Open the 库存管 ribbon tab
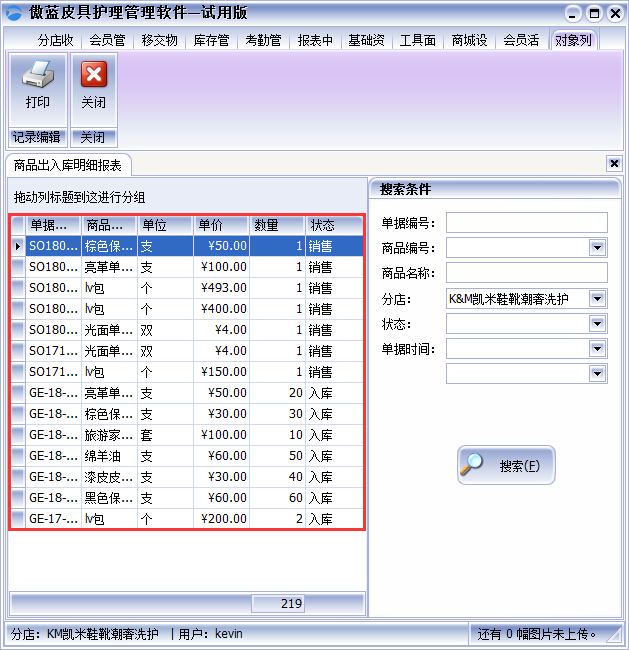629x650 pixels. (x=211, y=41)
